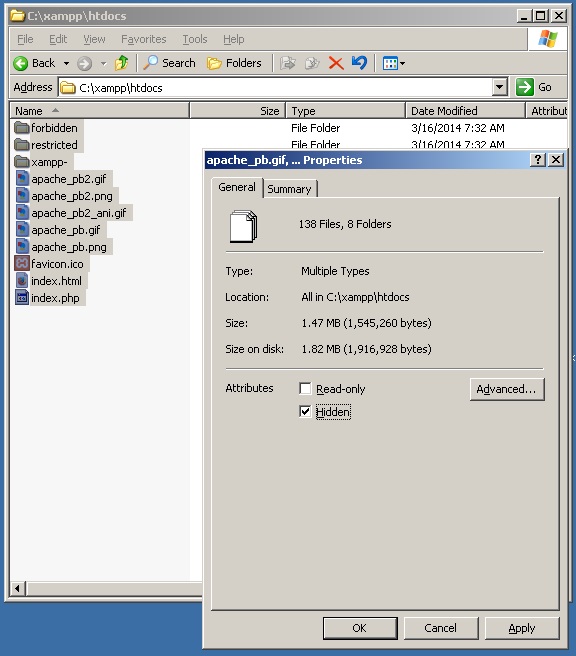Click the Forward arrow icon

[x=84, y=63]
